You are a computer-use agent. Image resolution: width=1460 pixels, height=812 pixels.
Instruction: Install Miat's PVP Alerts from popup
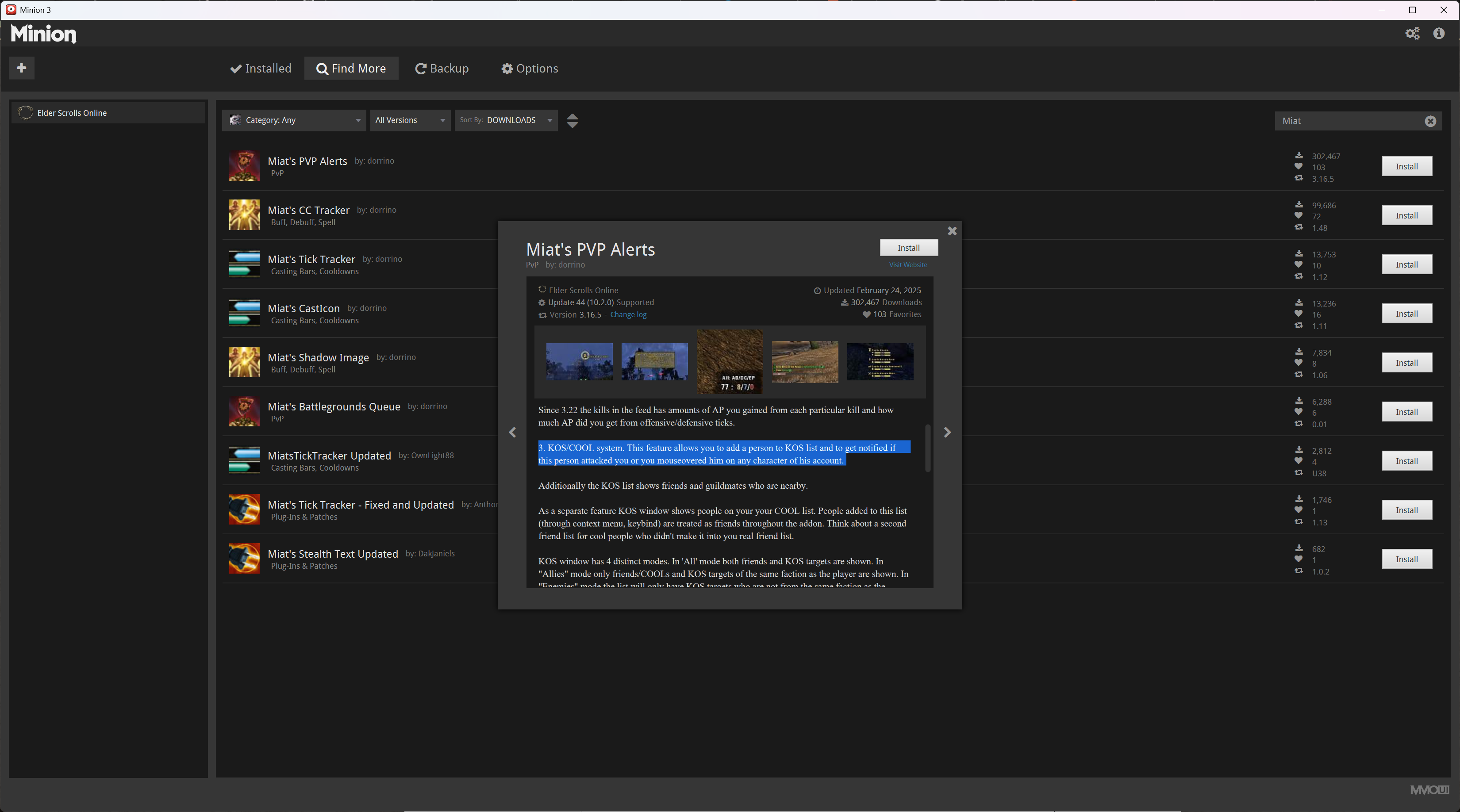908,248
